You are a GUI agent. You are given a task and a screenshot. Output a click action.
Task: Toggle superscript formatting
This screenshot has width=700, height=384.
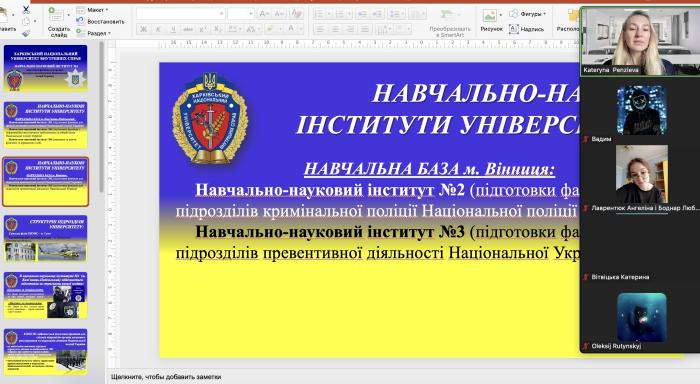coord(203,29)
